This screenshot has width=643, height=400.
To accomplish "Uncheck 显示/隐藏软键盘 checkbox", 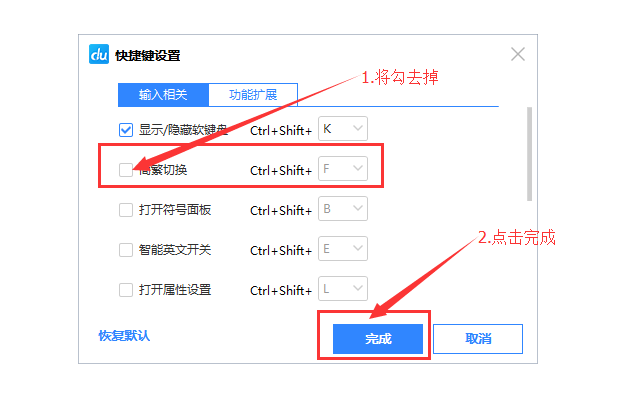I will [126, 130].
